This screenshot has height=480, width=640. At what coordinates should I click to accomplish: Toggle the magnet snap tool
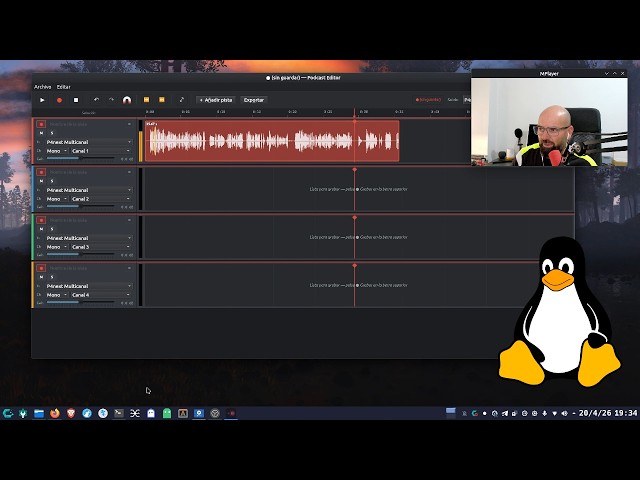click(x=127, y=100)
